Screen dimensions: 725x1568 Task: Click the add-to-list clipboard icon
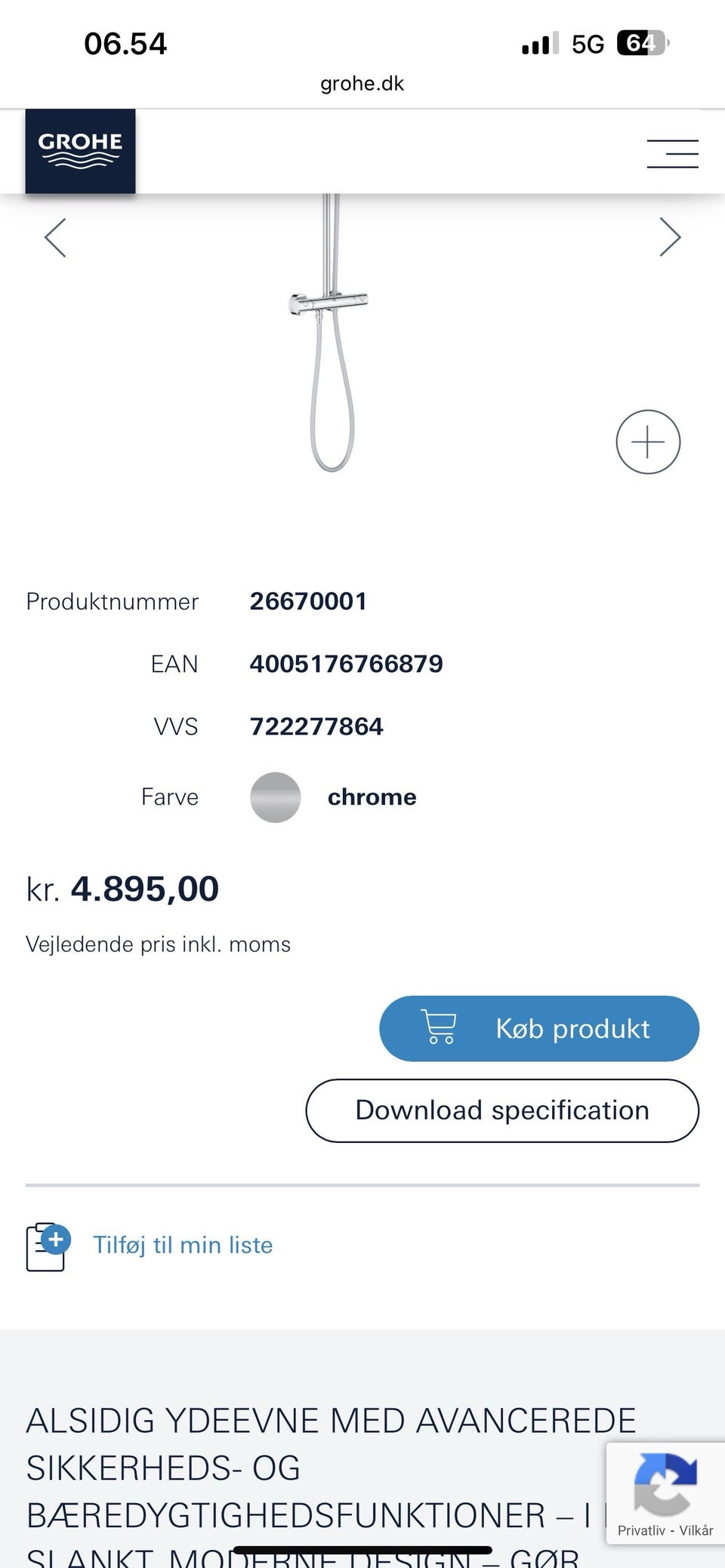click(48, 1246)
